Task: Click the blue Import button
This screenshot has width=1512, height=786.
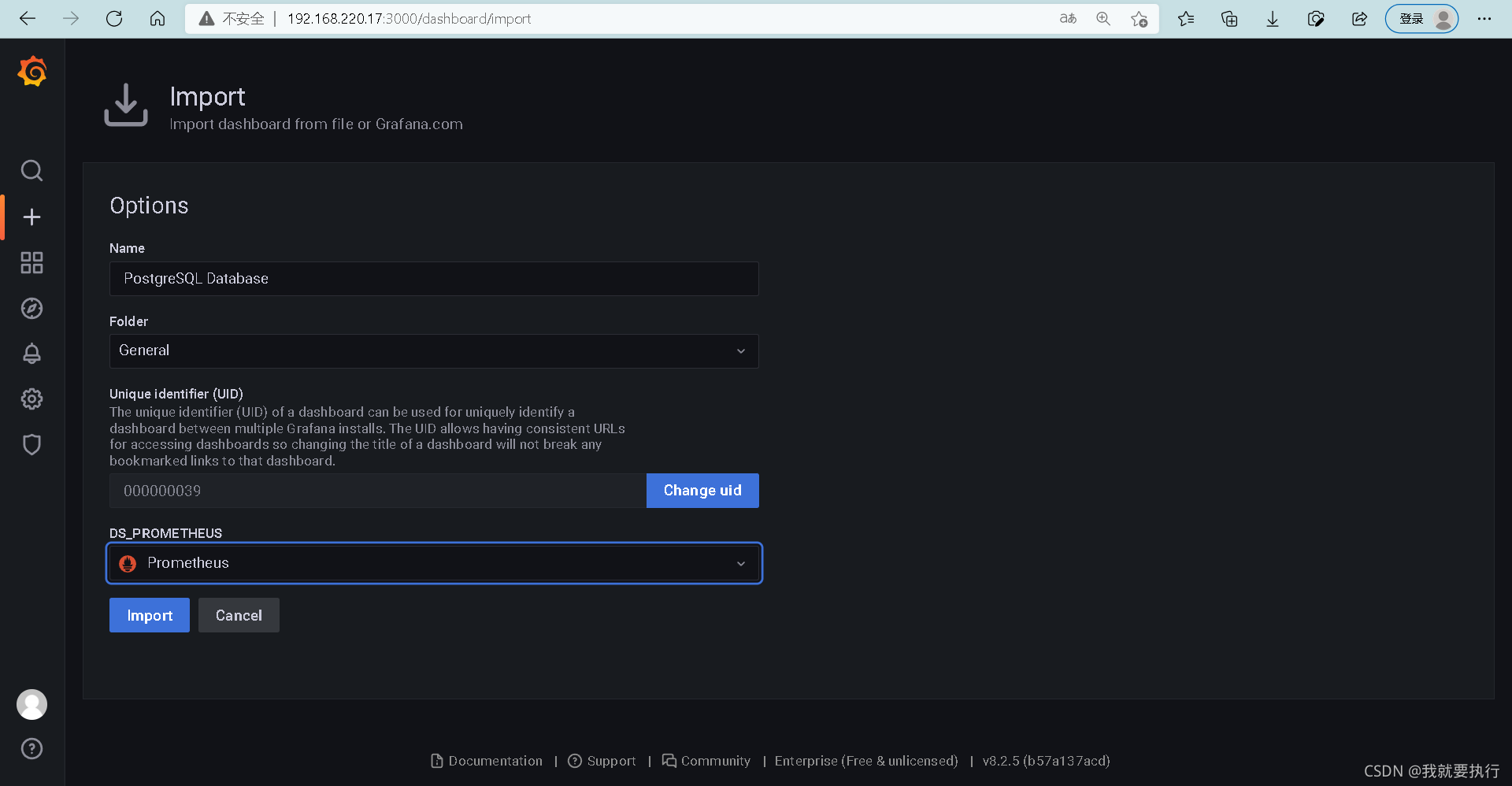Action: click(150, 615)
